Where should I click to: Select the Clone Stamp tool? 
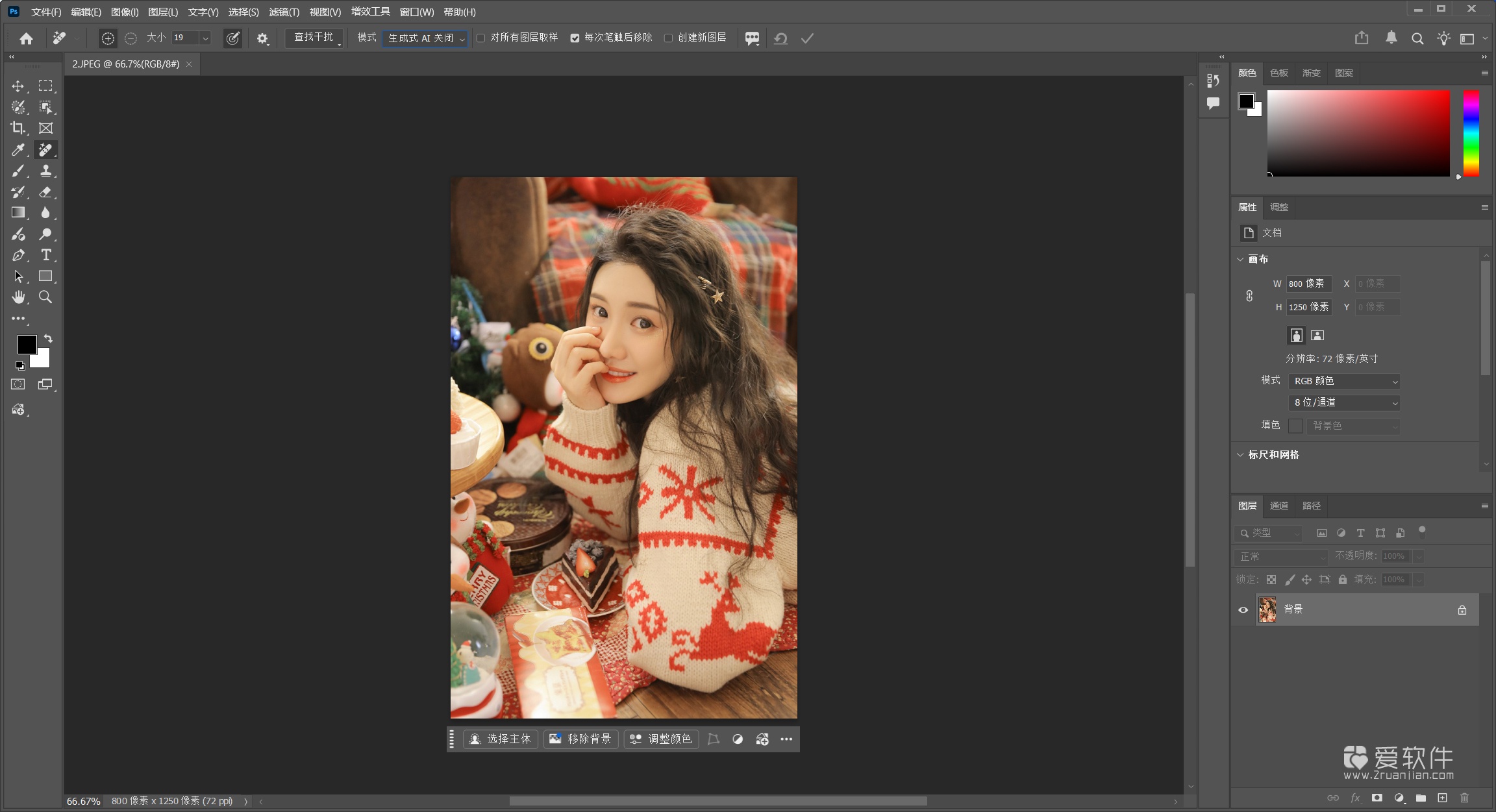45,171
